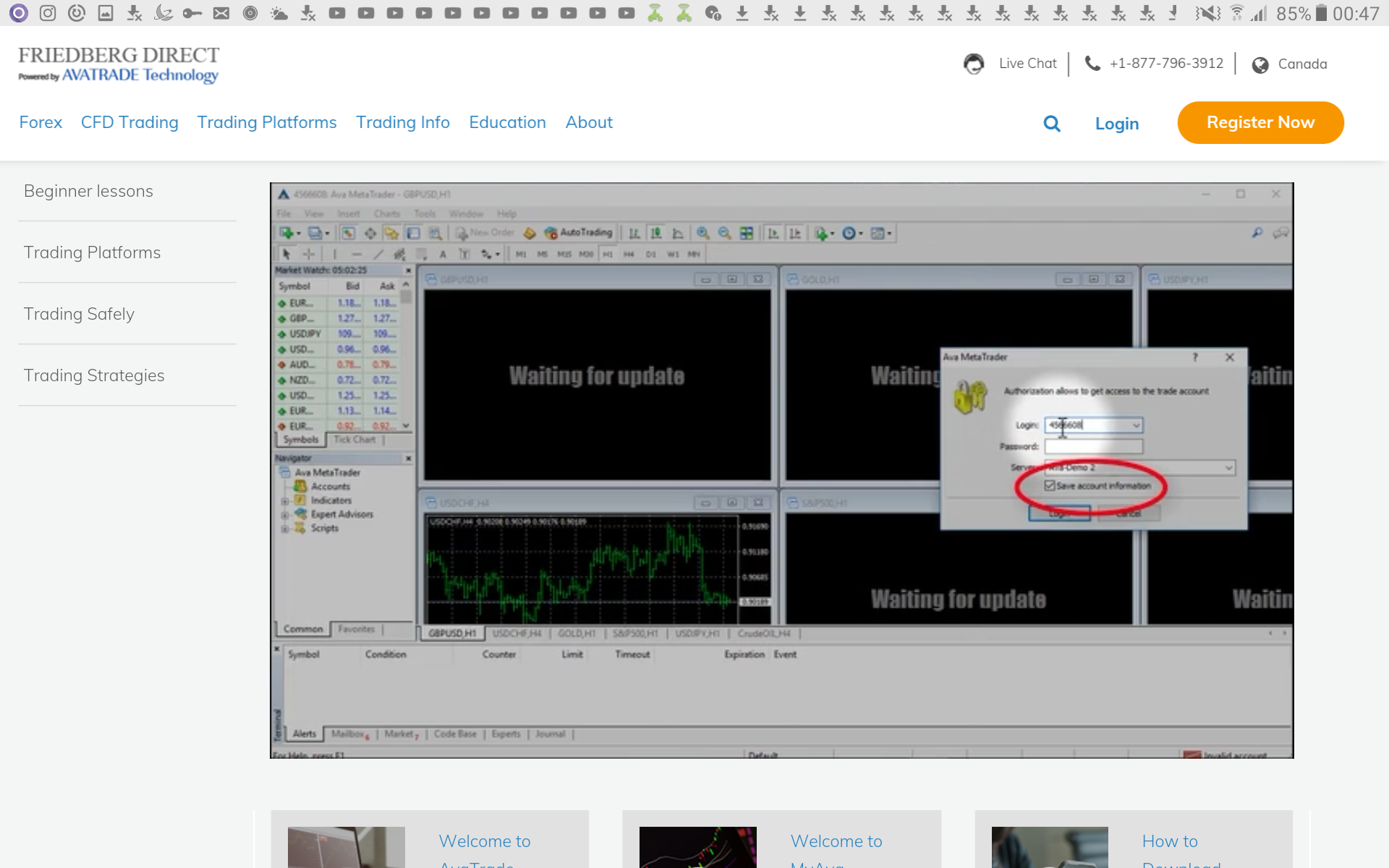The image size is (1389, 868).
Task: Select Canada region link
Action: (x=1302, y=64)
